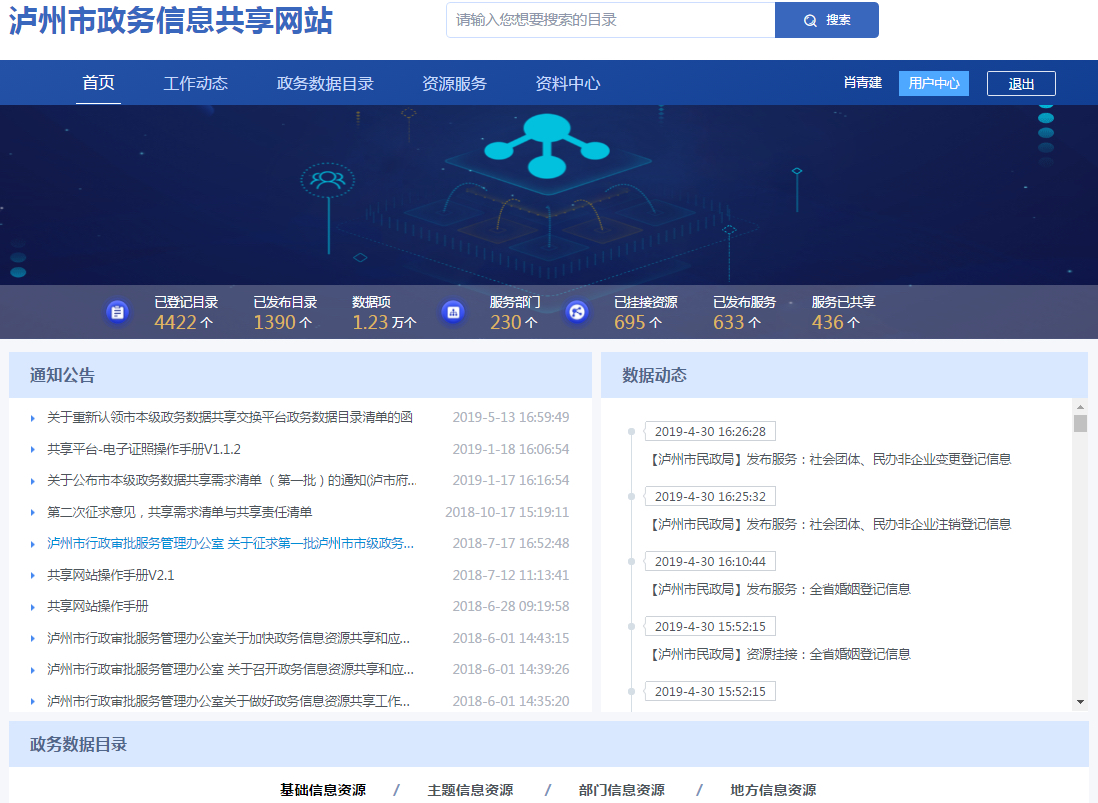
Task: Switch to 政务数据目录 in navigation
Action: coord(325,83)
